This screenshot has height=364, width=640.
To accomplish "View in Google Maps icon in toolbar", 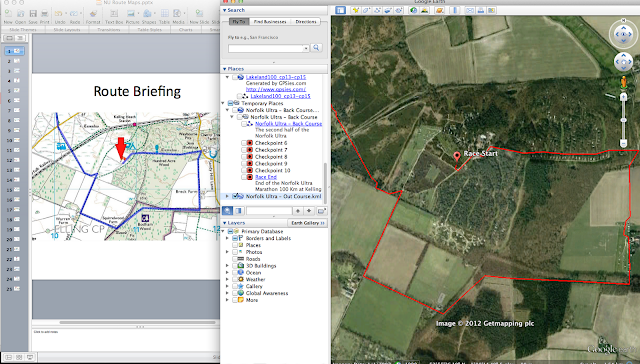I will (491, 10).
